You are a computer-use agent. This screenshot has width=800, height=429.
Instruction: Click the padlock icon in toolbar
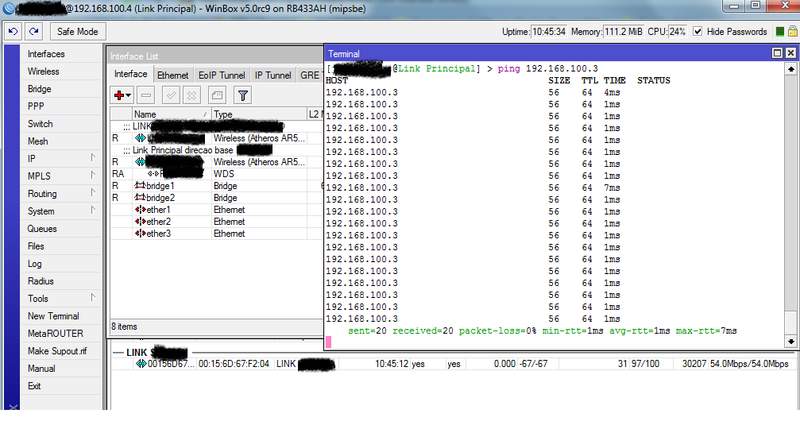[792, 32]
